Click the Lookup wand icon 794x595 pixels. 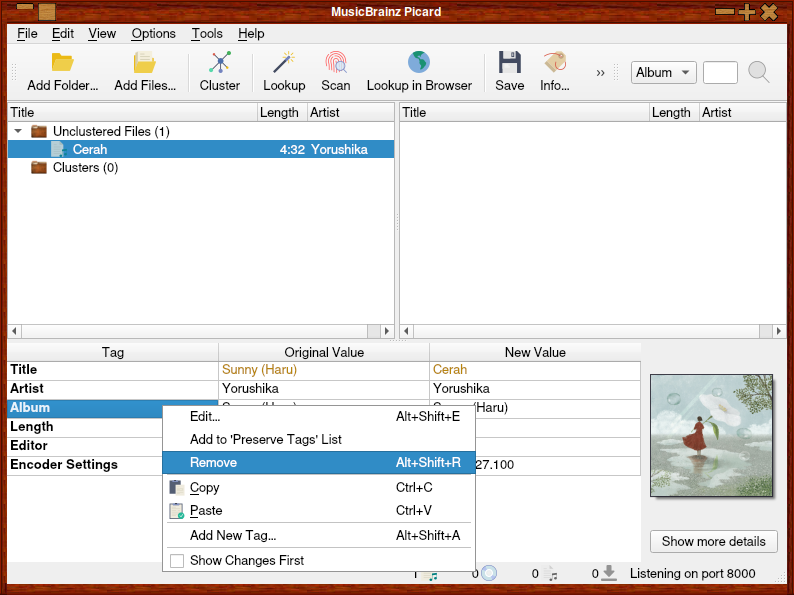click(x=284, y=63)
